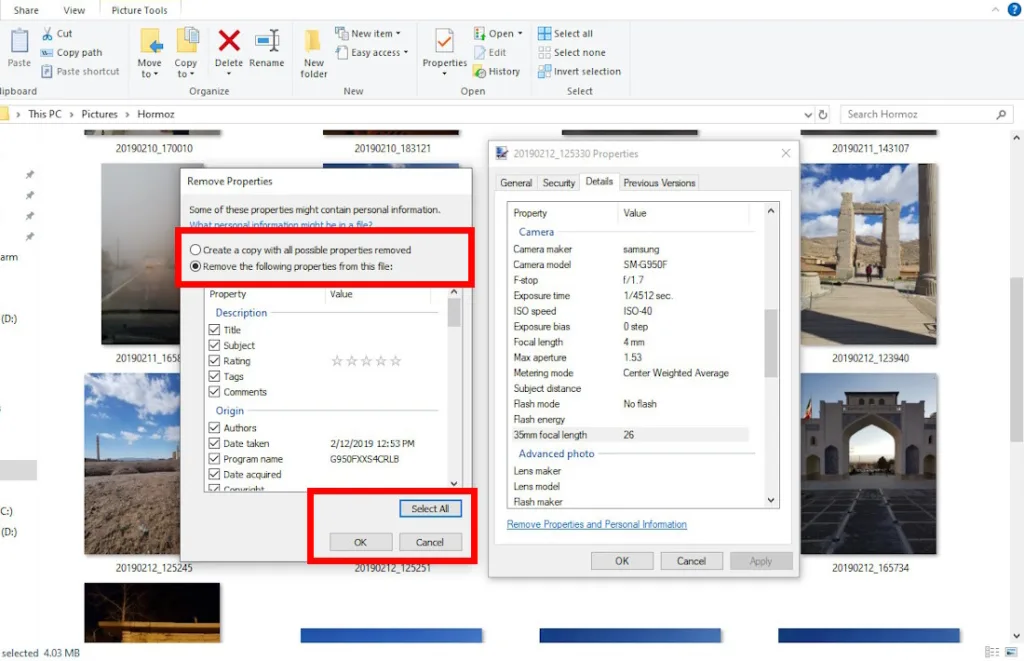Click the Delete icon in ribbon
This screenshot has height=661, width=1024.
pyautogui.click(x=229, y=42)
